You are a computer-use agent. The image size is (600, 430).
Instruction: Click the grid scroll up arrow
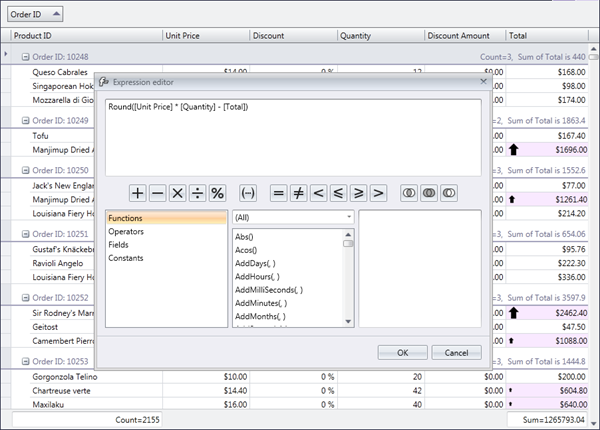click(x=593, y=49)
